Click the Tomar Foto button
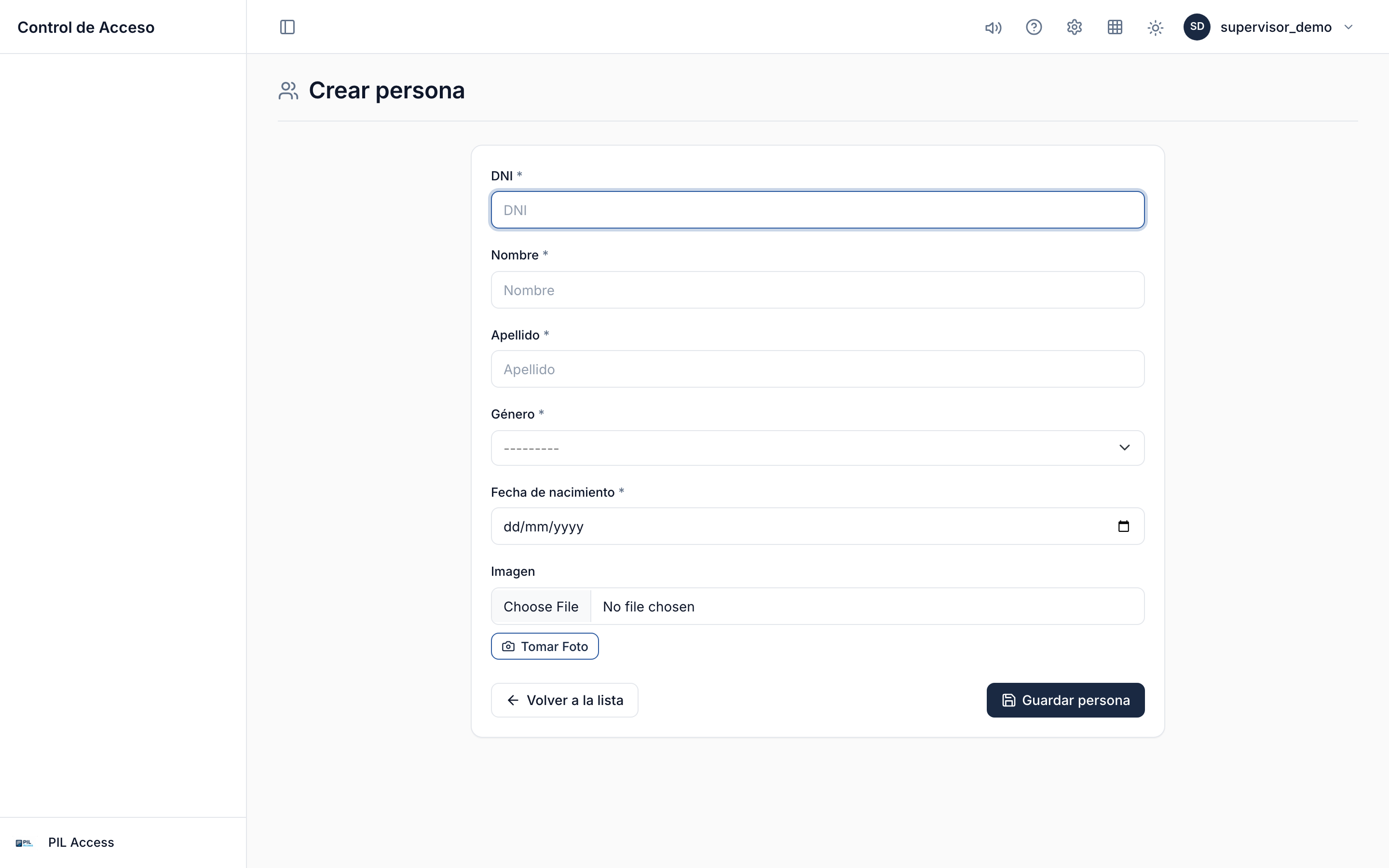1389x868 pixels. click(x=545, y=646)
